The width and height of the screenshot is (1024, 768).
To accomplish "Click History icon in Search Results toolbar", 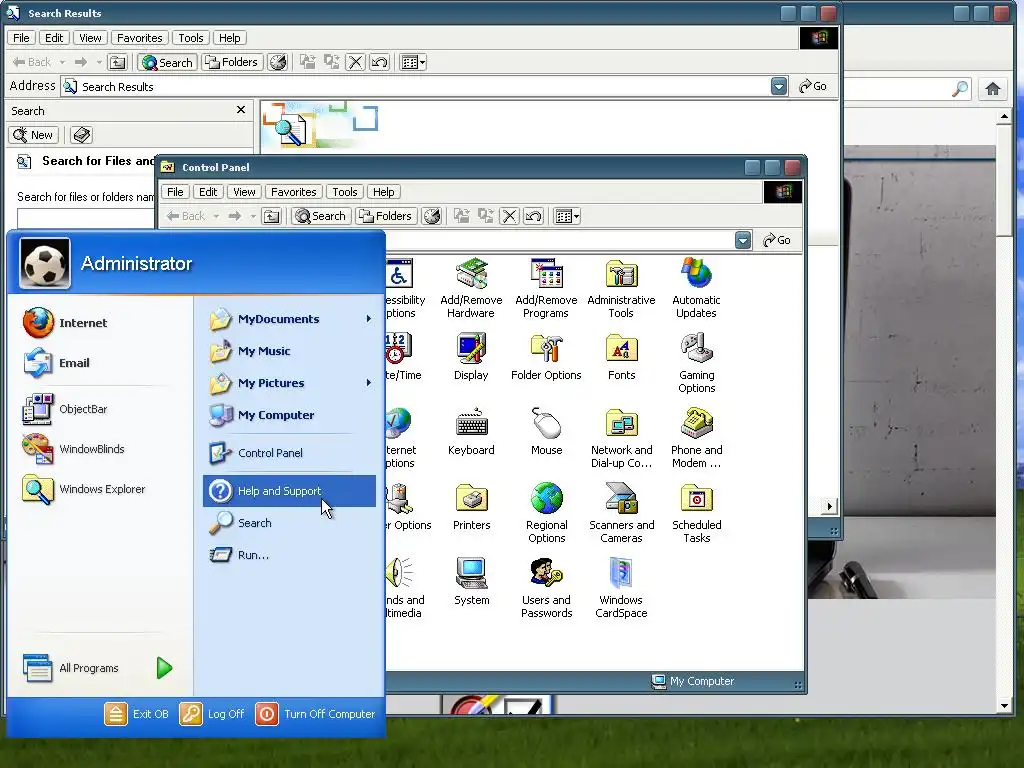I will [x=278, y=62].
